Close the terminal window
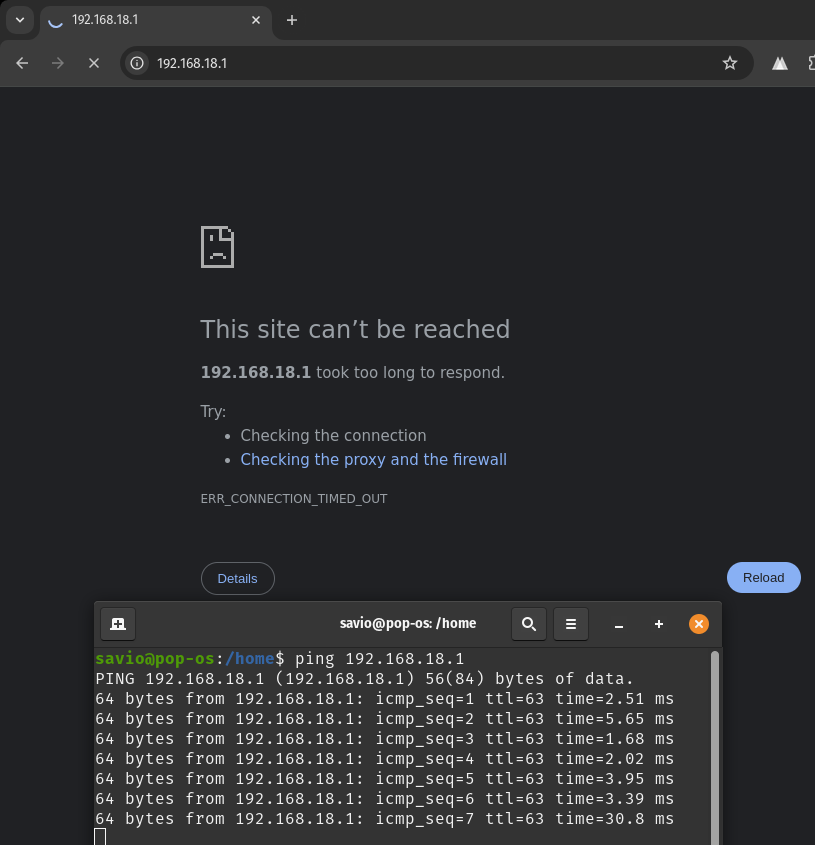 [699, 624]
